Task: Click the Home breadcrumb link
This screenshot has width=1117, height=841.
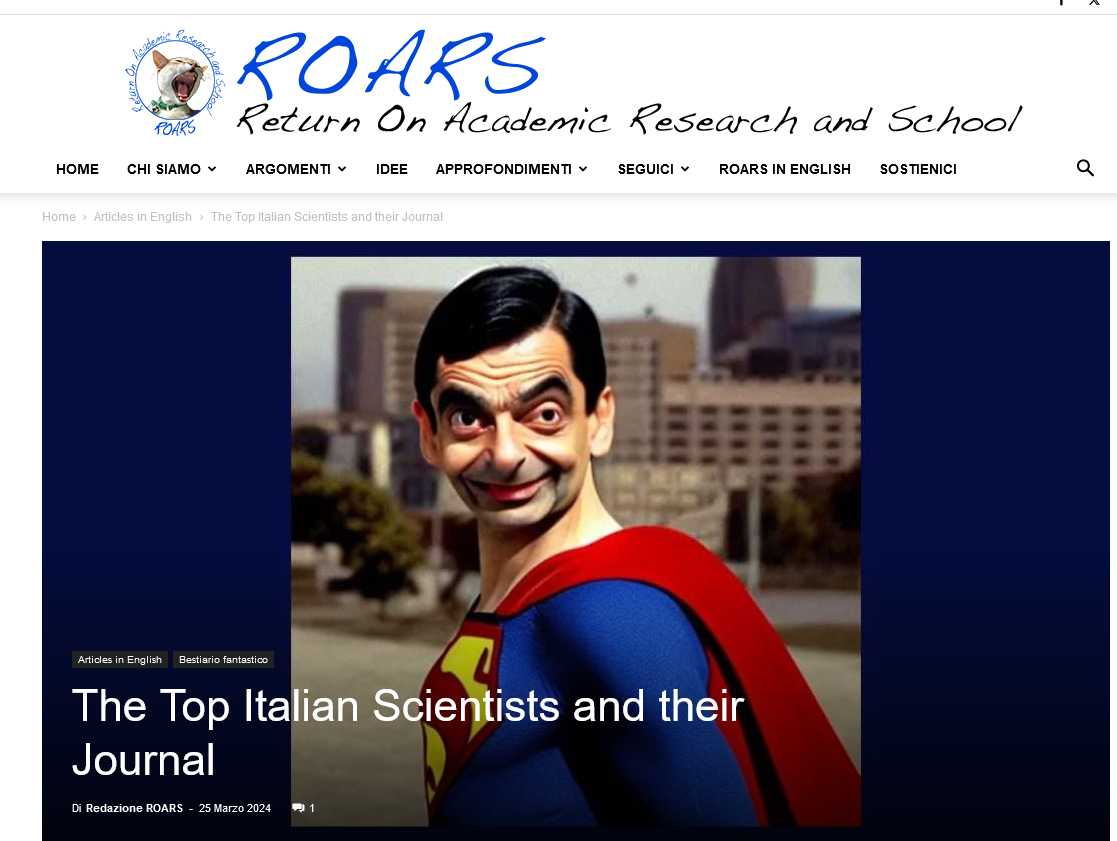Action: [58, 216]
